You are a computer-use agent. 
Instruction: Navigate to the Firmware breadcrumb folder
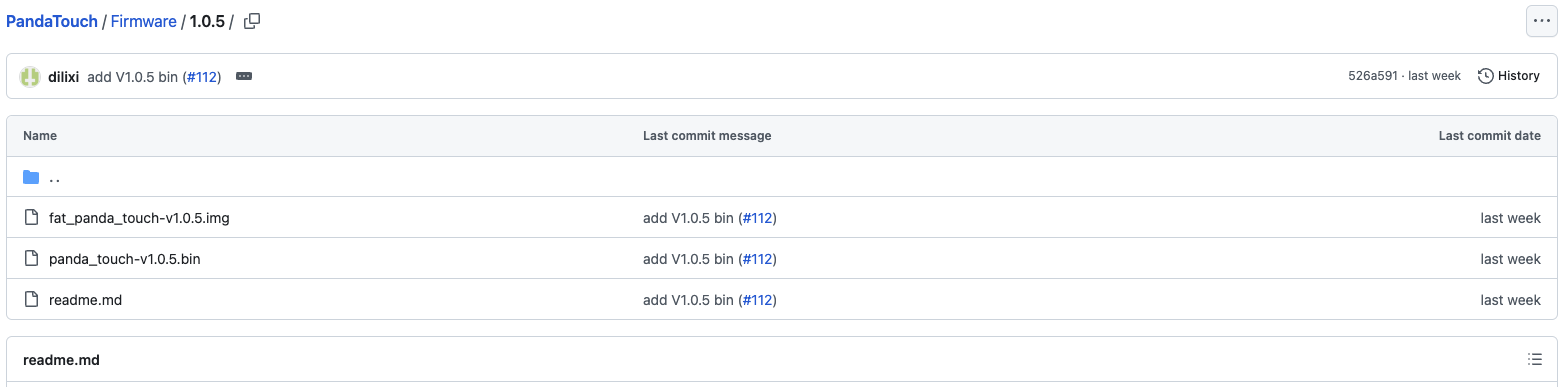pos(144,21)
